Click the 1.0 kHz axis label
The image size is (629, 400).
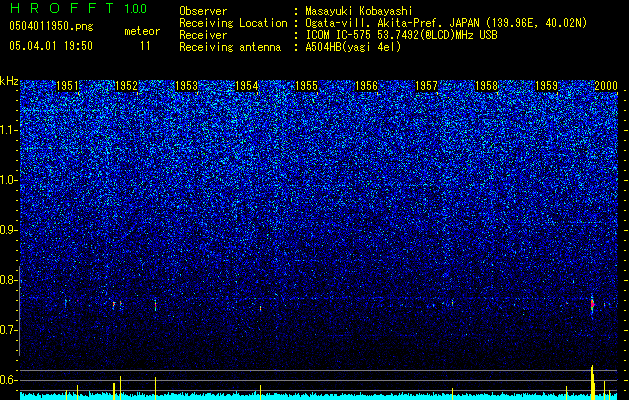pos(8,181)
